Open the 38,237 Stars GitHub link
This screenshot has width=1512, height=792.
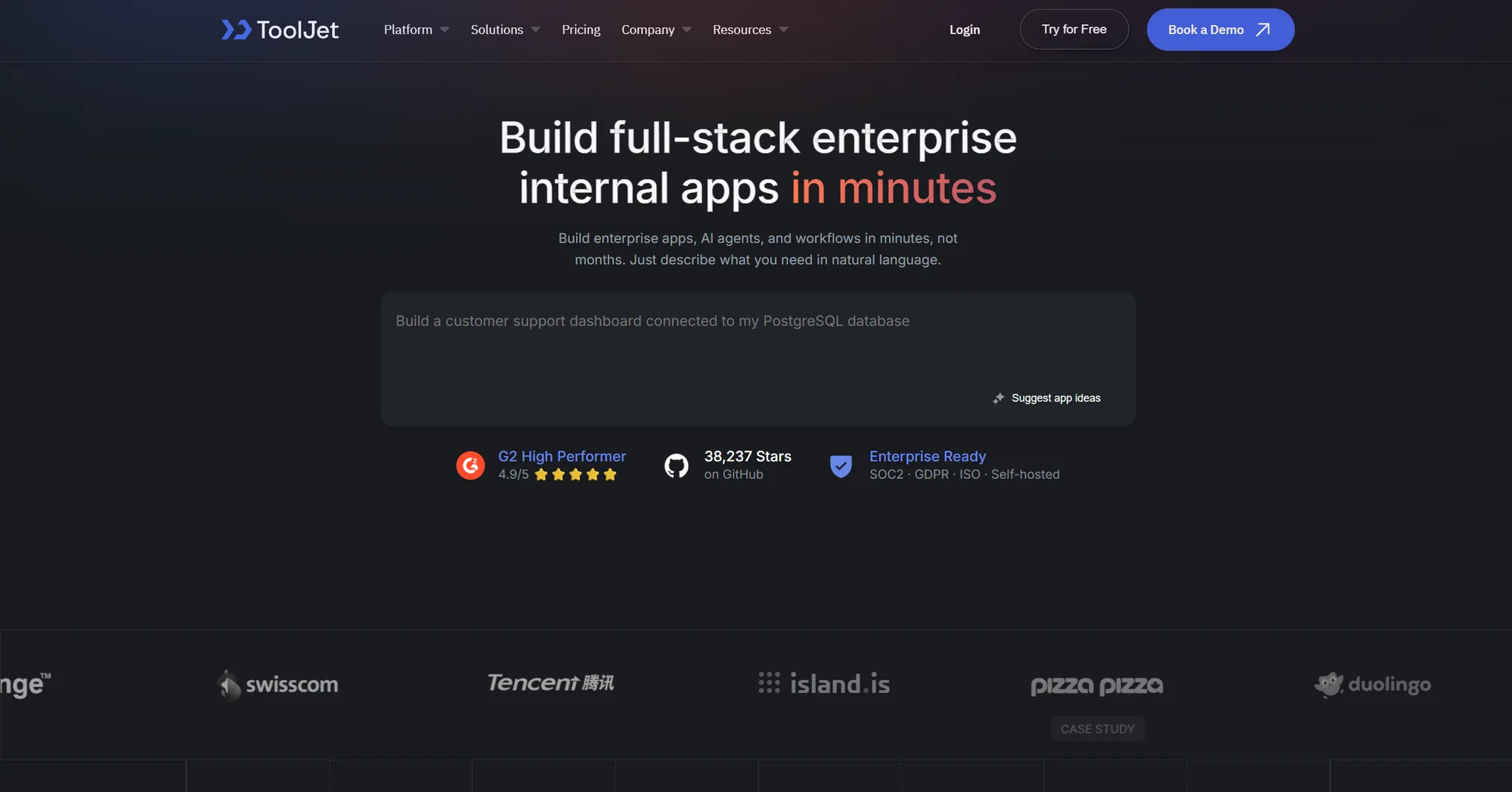pyautogui.click(x=748, y=456)
